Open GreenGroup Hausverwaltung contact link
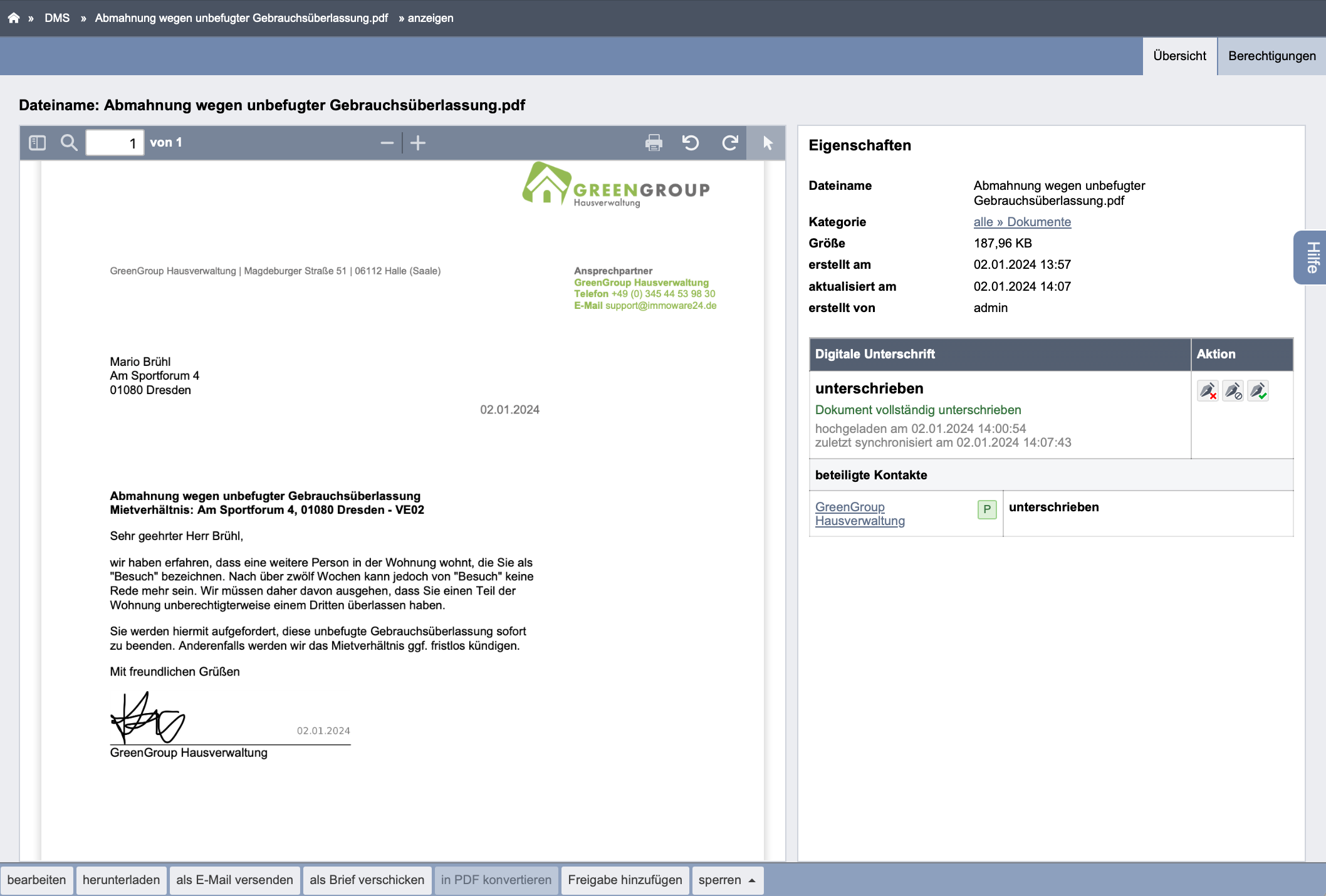Image resolution: width=1326 pixels, height=896 pixels. tap(860, 514)
